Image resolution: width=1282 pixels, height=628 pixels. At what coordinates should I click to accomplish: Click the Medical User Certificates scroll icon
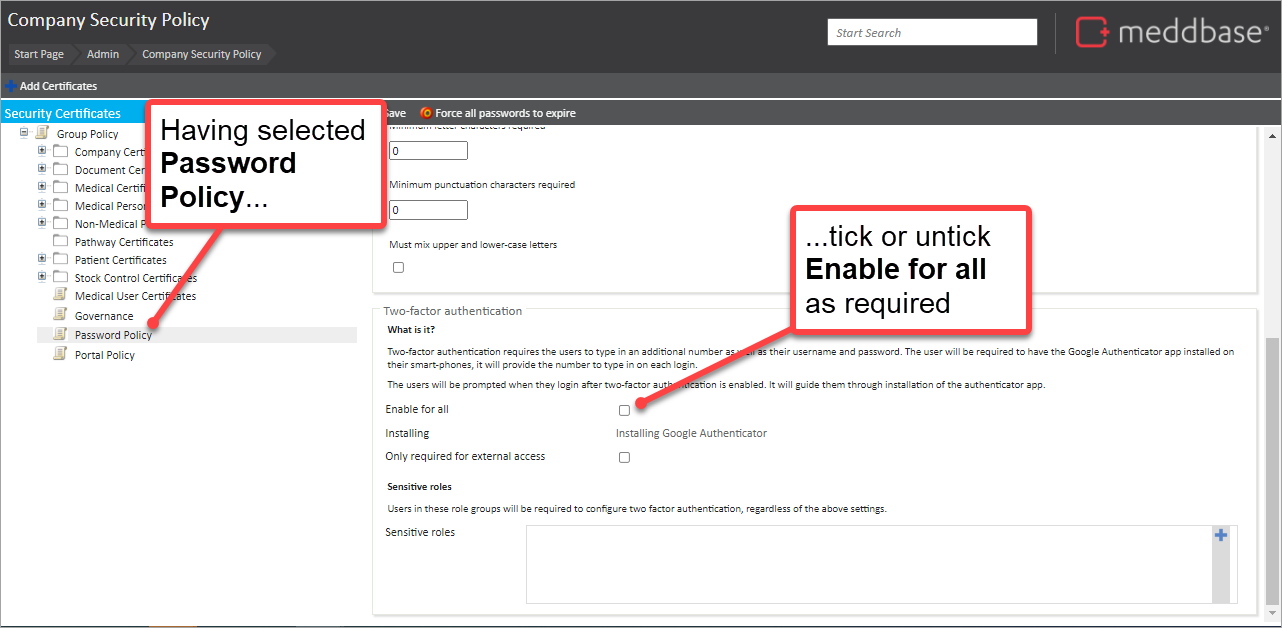[x=60, y=296]
